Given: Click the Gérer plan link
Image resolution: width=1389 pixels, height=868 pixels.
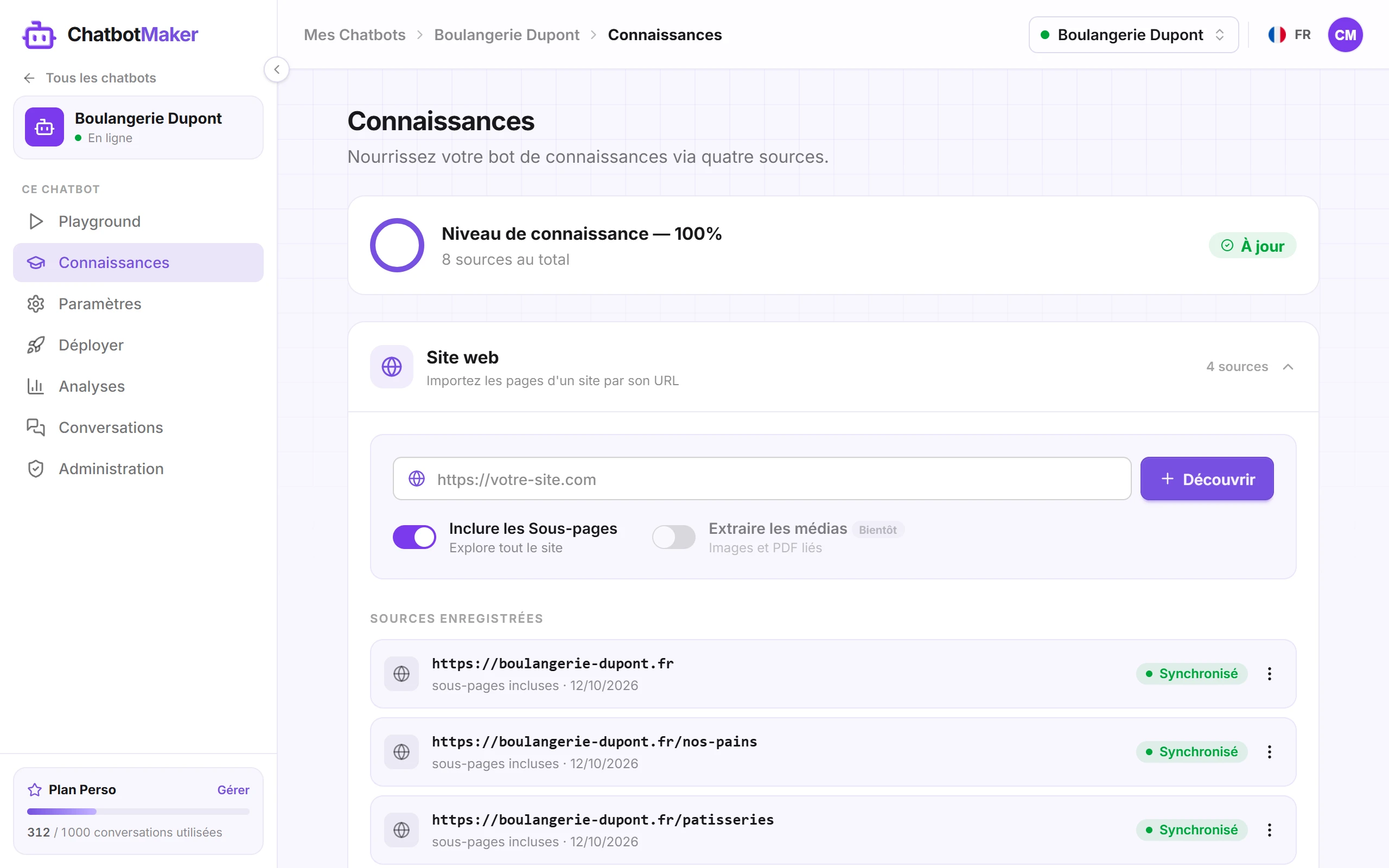Looking at the screenshot, I should [x=233, y=790].
